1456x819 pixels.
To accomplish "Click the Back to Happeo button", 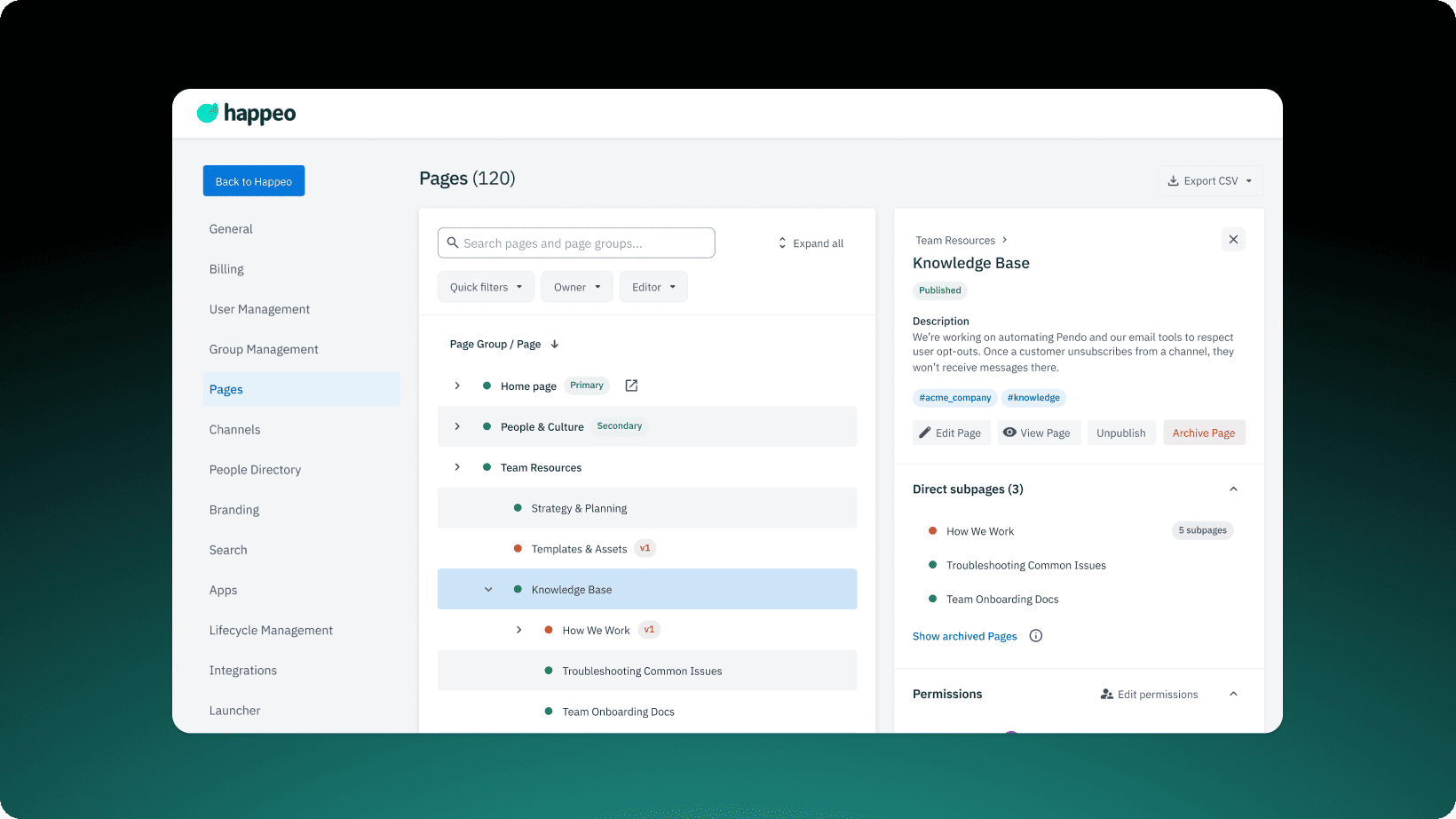I will [254, 181].
